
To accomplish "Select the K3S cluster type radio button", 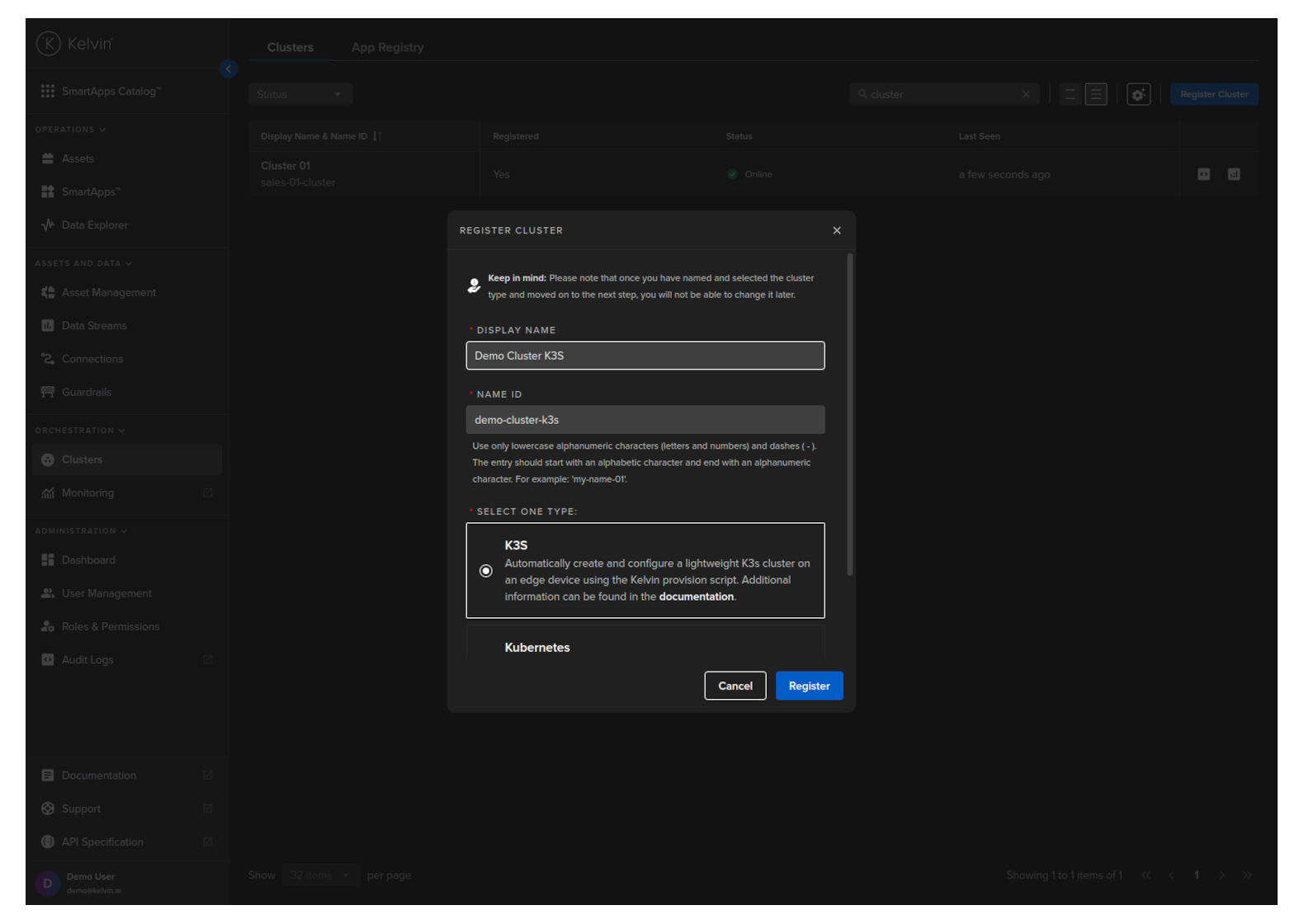I will click(x=486, y=571).
